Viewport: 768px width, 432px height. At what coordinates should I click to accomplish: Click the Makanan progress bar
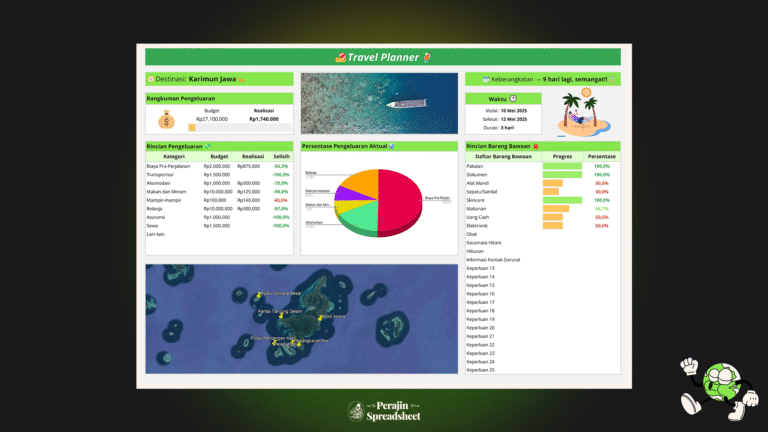click(556, 209)
